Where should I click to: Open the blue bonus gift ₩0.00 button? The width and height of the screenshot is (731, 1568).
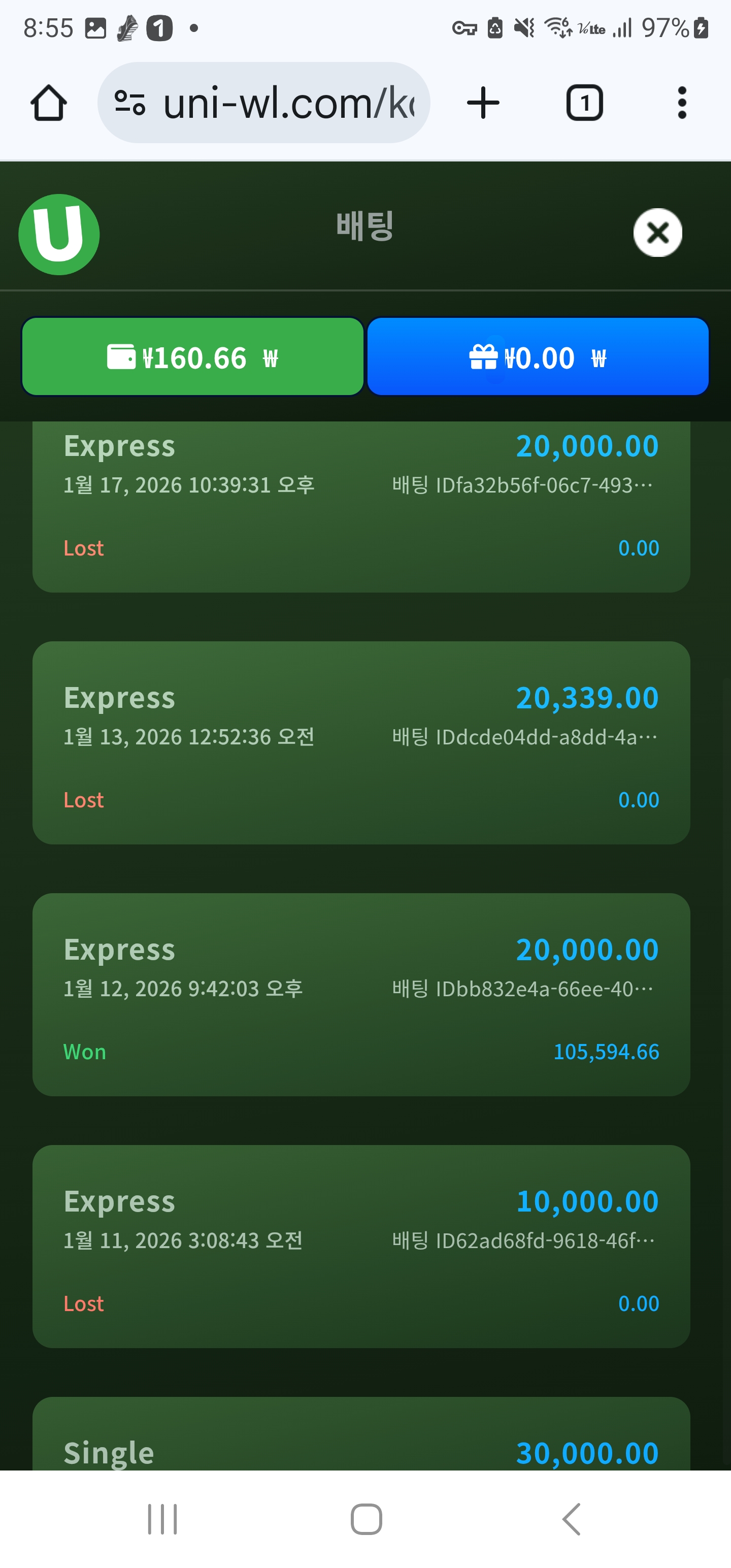pyautogui.click(x=538, y=356)
